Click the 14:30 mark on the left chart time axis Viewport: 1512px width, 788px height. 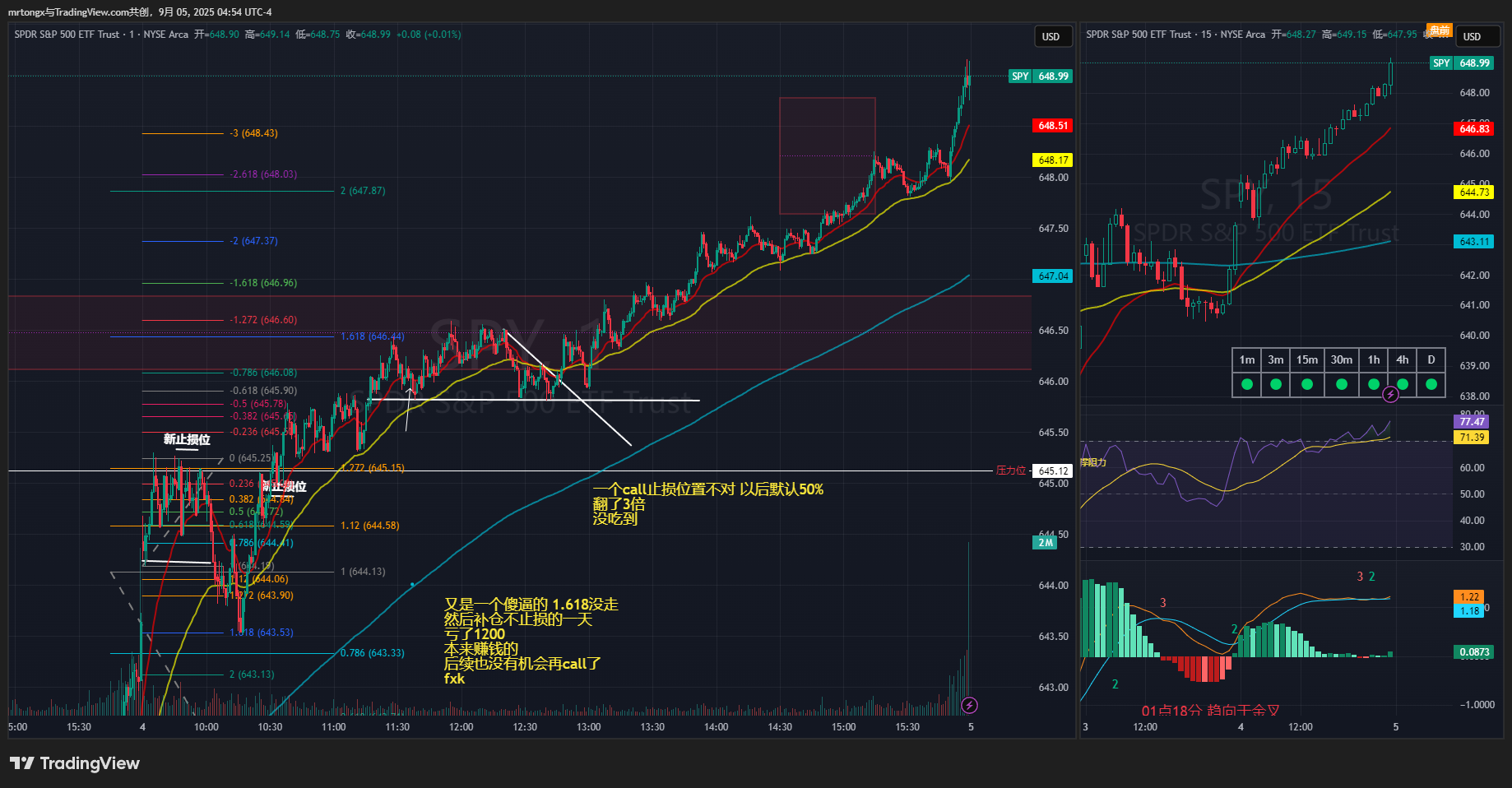click(780, 727)
